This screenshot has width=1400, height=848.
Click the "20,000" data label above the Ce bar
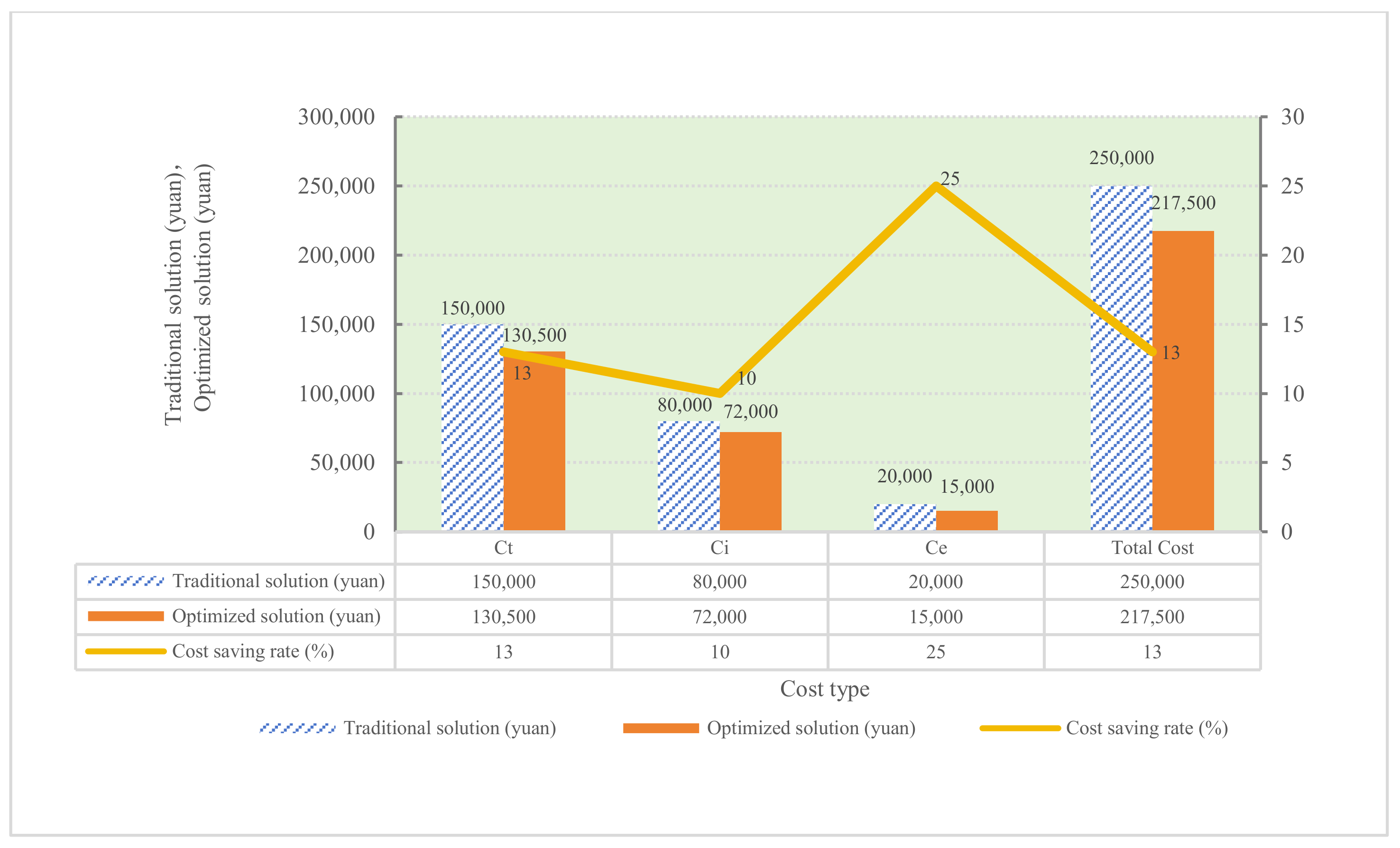(904, 476)
